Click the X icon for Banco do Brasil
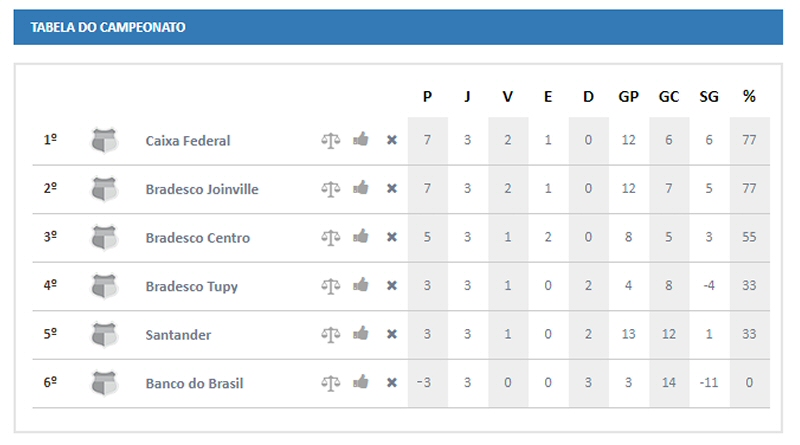Screen dimensions: 800x445 coord(392,382)
